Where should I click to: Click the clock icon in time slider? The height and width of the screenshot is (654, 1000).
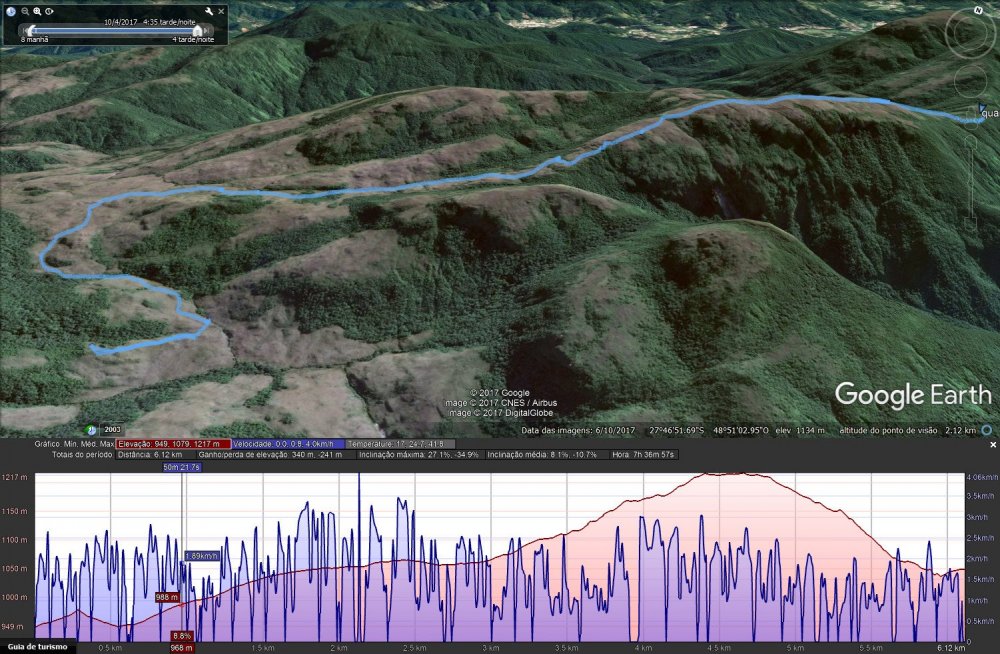10,11
